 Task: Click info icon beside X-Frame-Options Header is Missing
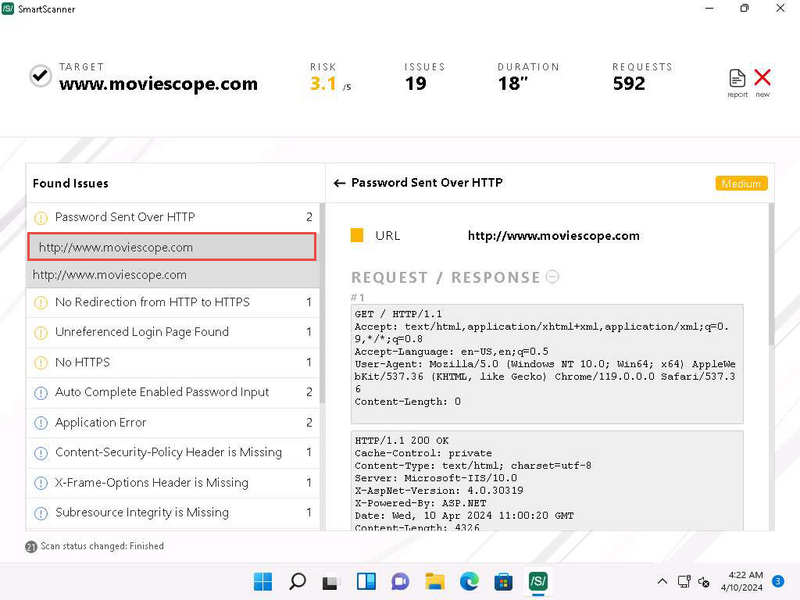pyautogui.click(x=41, y=483)
